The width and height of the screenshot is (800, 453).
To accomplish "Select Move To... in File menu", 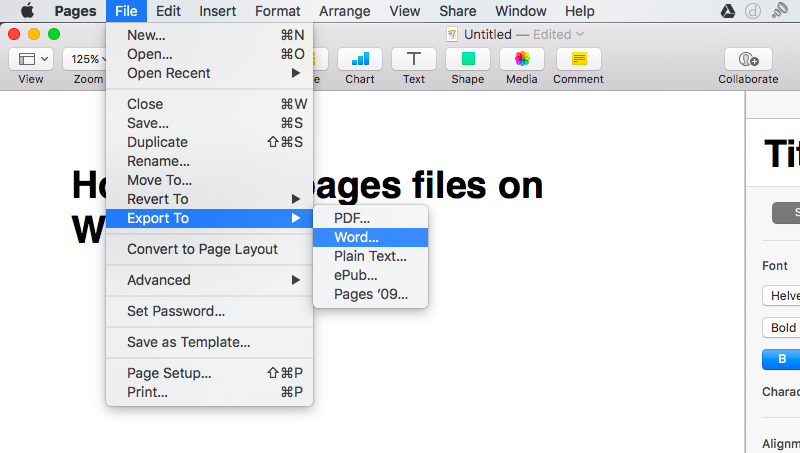I will 209,180.
